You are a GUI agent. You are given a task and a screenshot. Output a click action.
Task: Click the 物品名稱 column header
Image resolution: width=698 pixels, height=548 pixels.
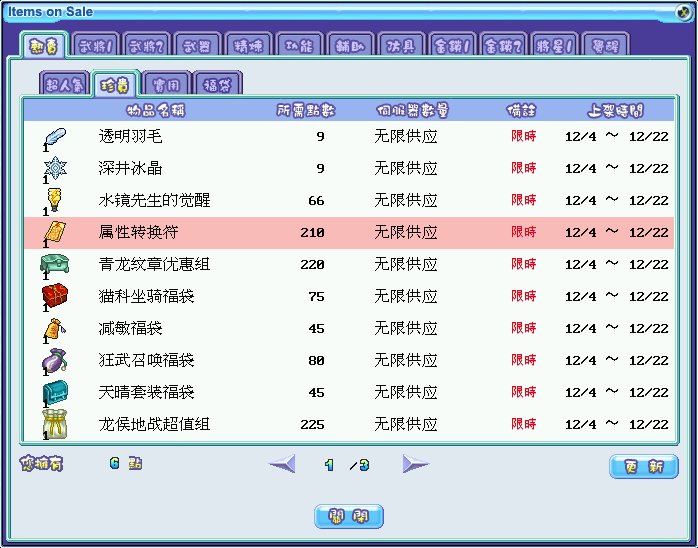coord(162,110)
